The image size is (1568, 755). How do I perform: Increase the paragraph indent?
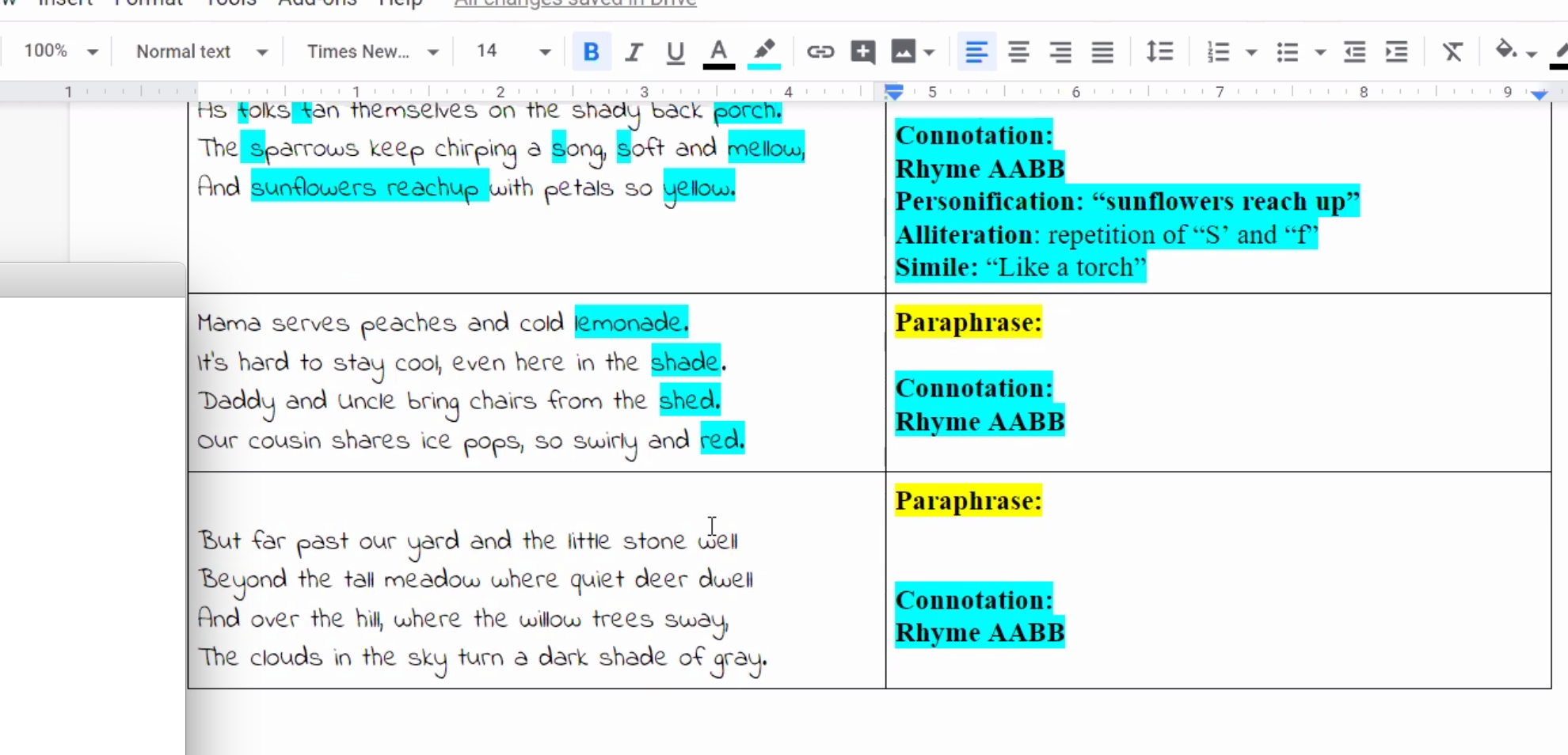click(x=1397, y=52)
